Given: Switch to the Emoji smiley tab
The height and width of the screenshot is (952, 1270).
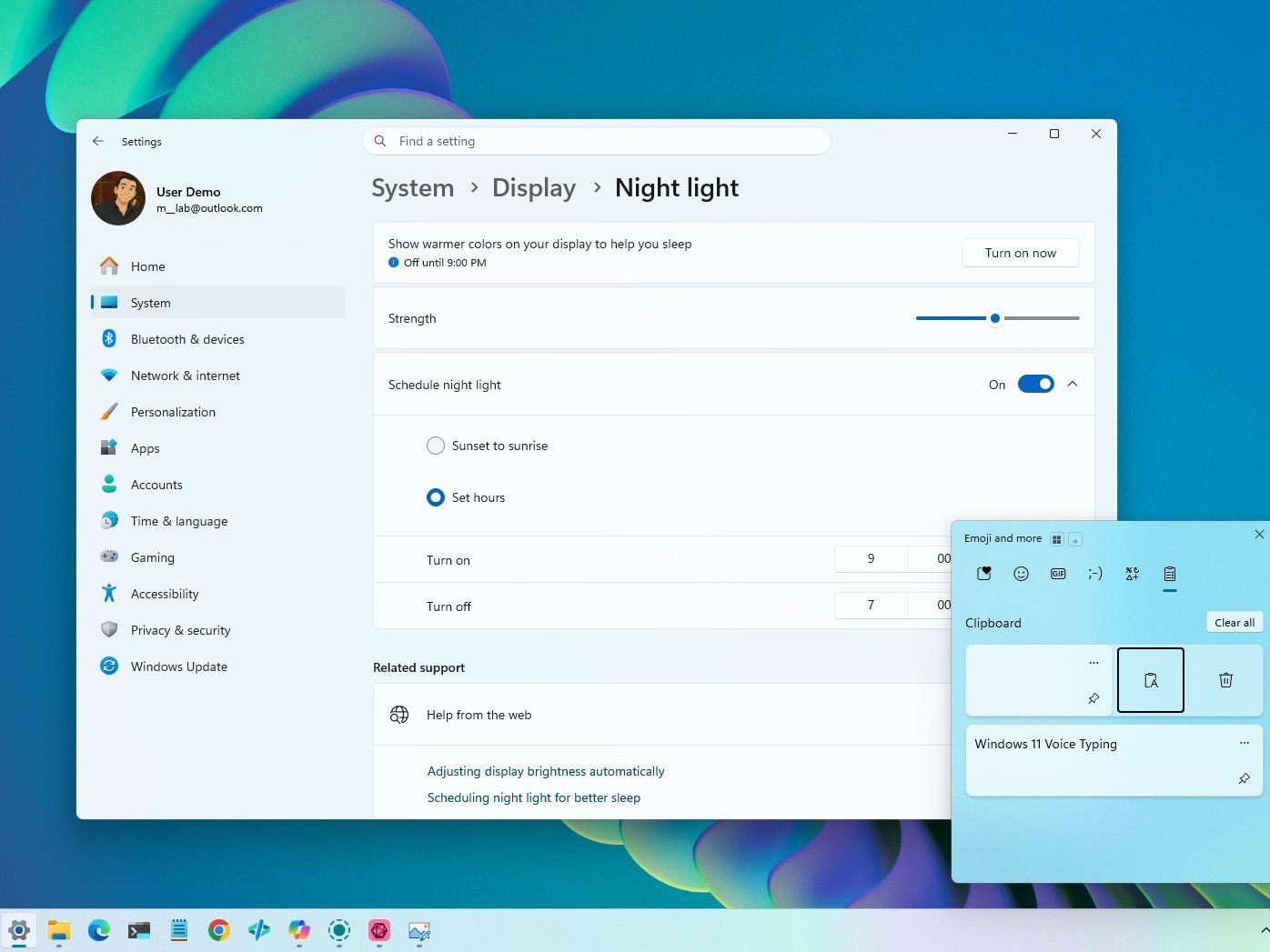Looking at the screenshot, I should click(x=1021, y=574).
